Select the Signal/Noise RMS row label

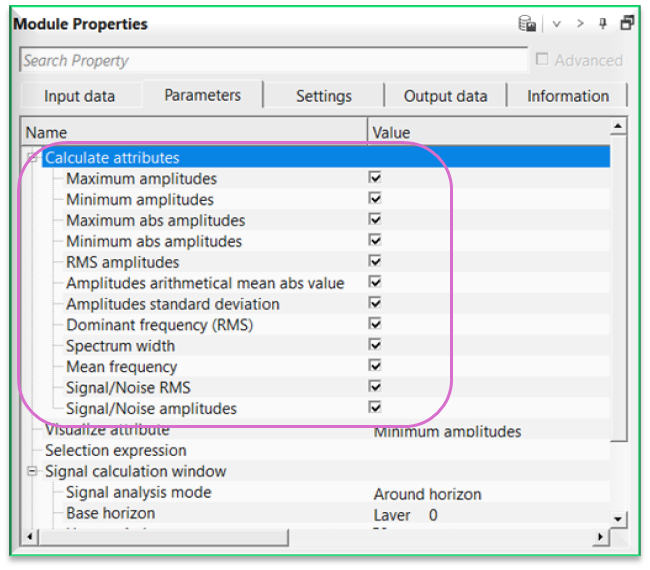128,388
